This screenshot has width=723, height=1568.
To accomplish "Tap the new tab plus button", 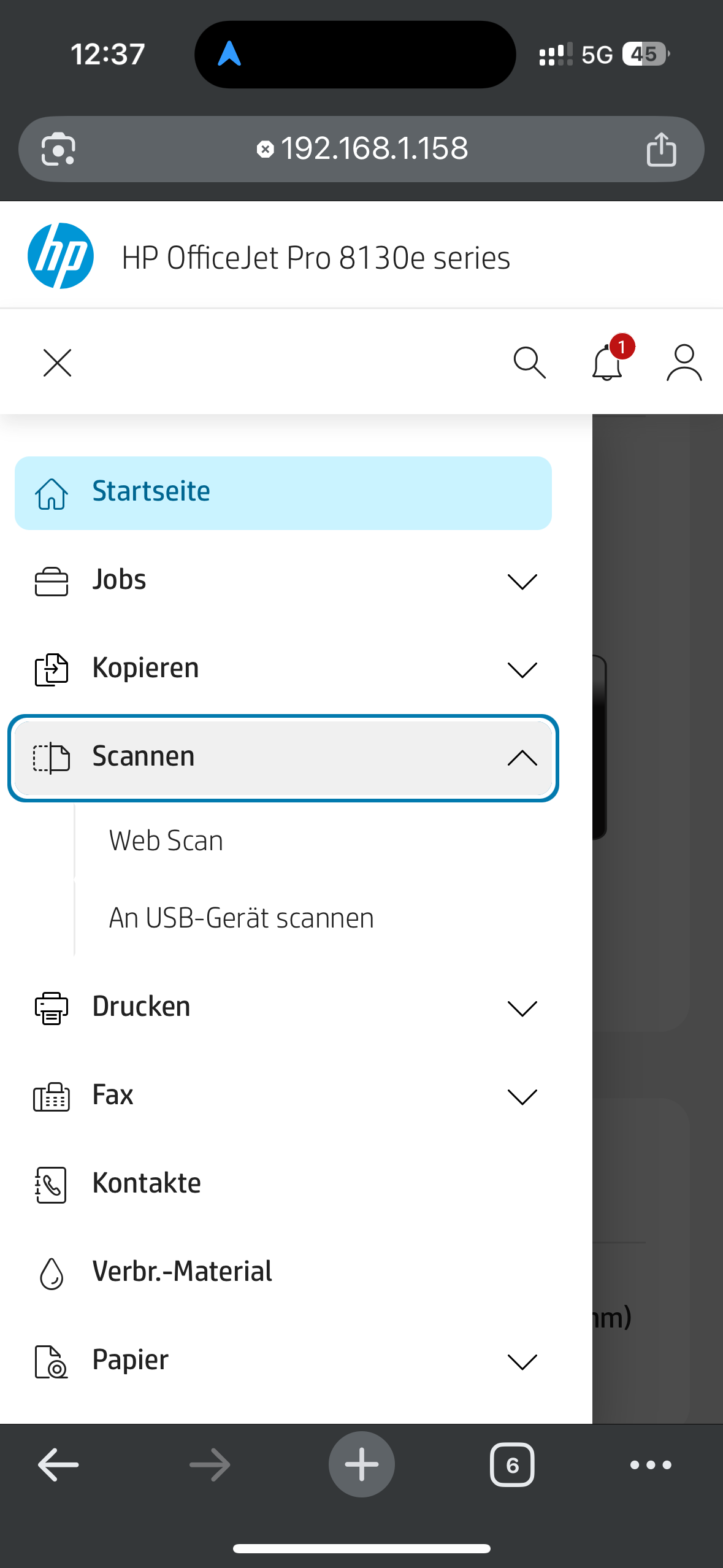I will point(362,1465).
